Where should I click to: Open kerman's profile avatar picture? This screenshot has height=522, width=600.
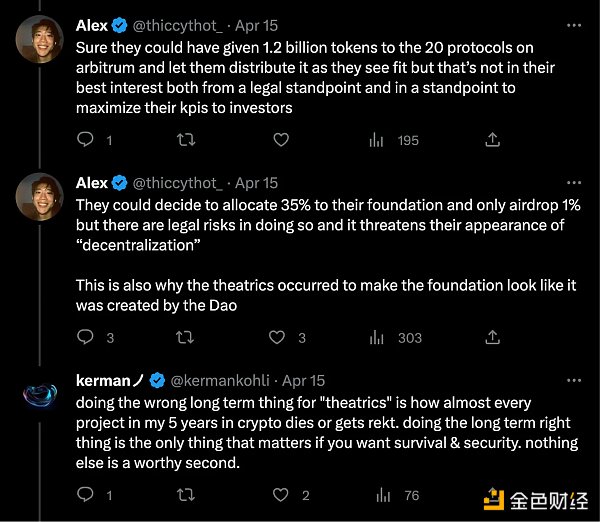[40, 395]
